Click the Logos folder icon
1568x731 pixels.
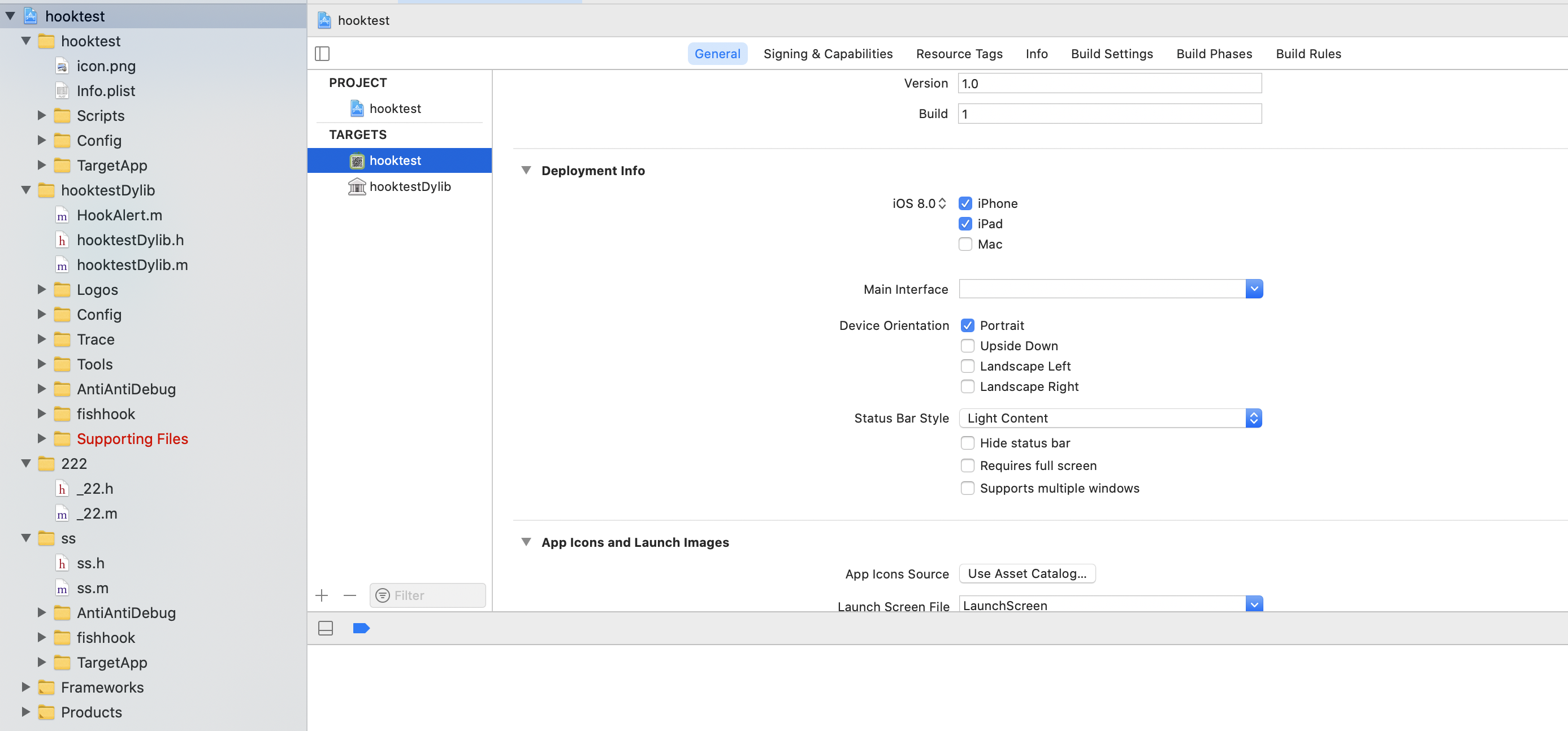pyautogui.click(x=62, y=289)
